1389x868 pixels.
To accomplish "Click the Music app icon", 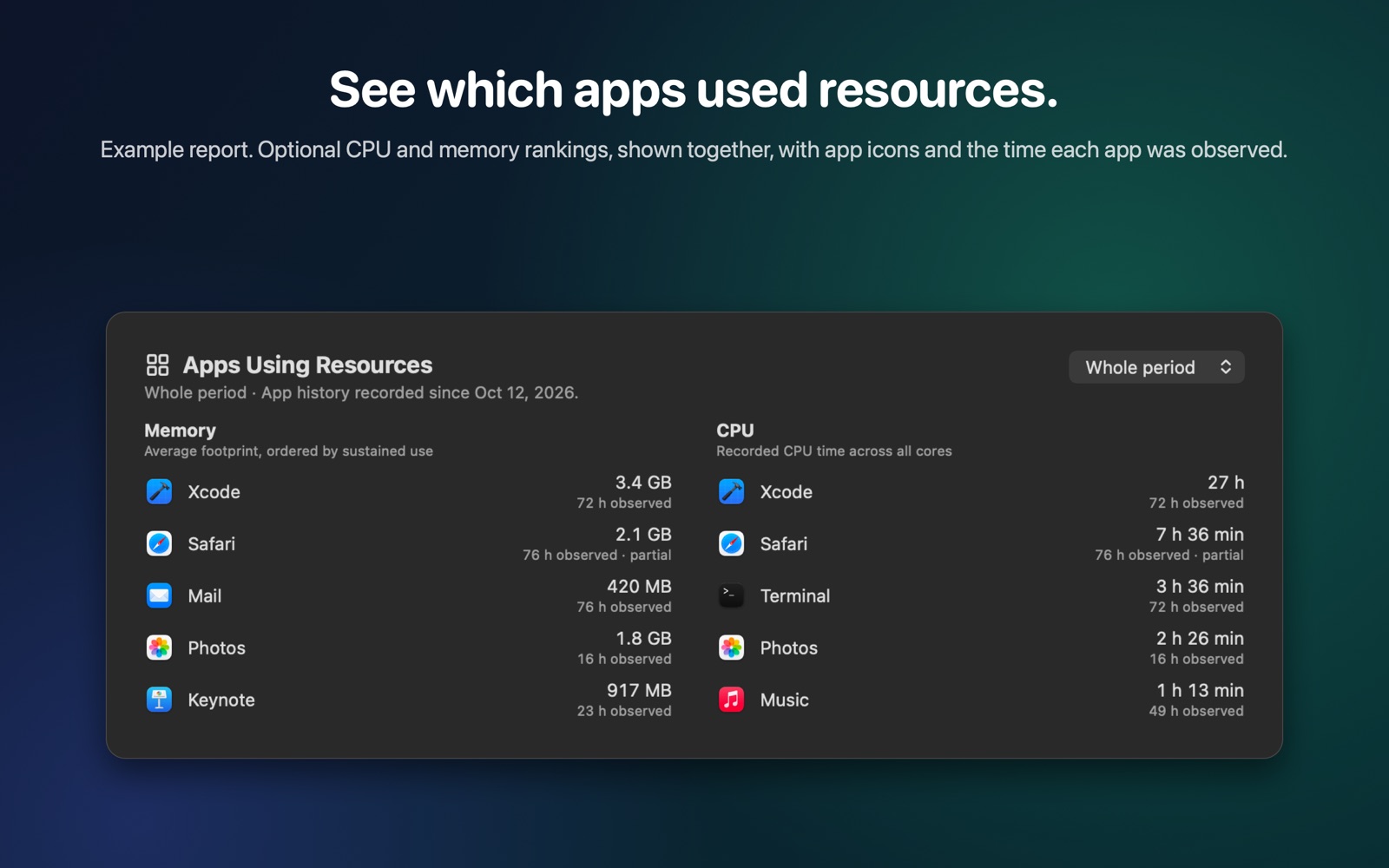I will coord(731,700).
